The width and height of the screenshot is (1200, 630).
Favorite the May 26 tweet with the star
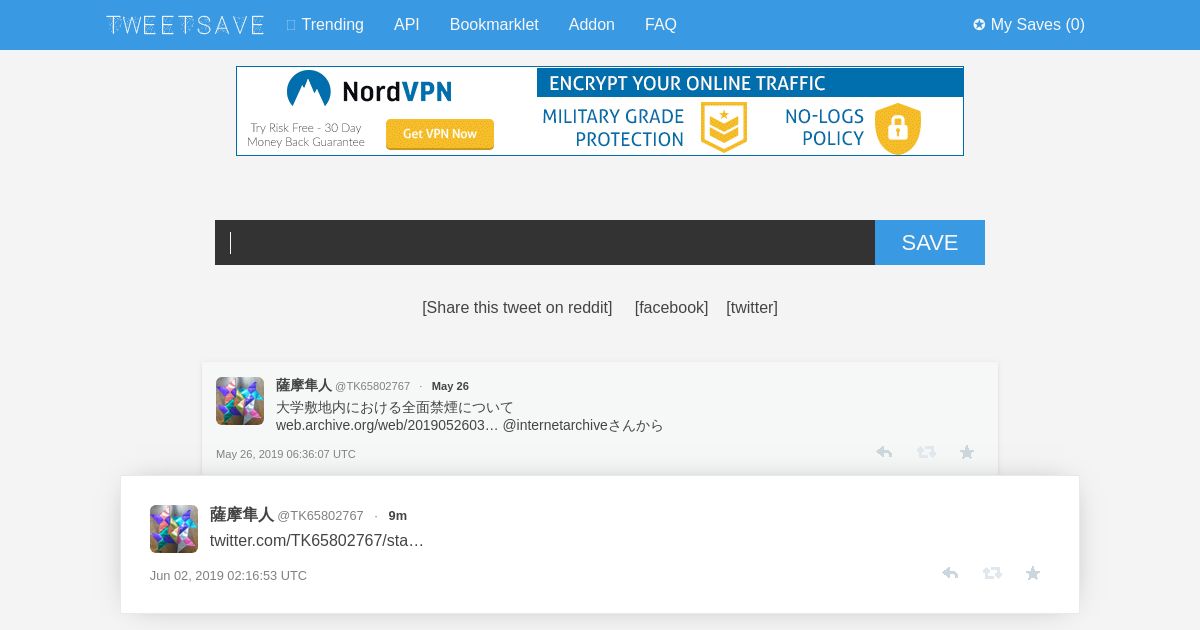pyautogui.click(x=967, y=453)
